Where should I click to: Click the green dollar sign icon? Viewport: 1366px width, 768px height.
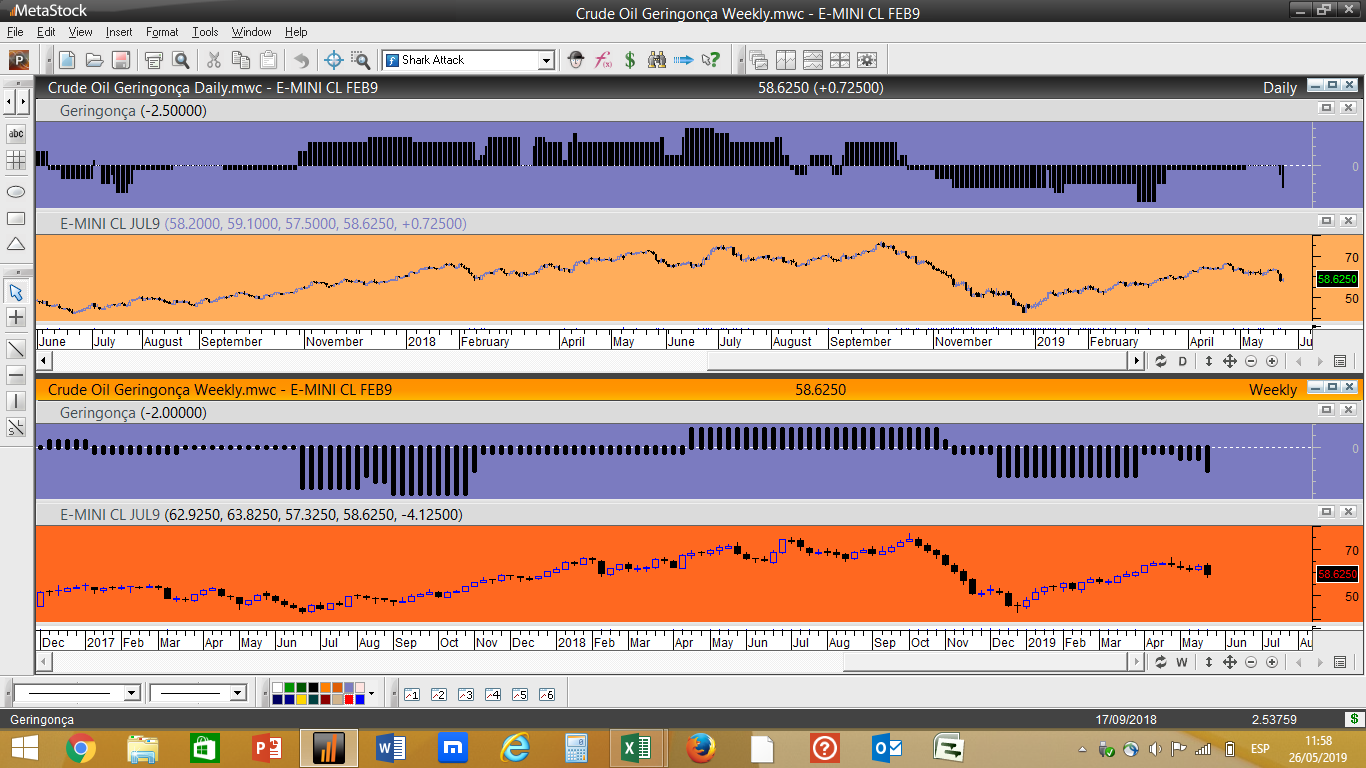pos(629,60)
